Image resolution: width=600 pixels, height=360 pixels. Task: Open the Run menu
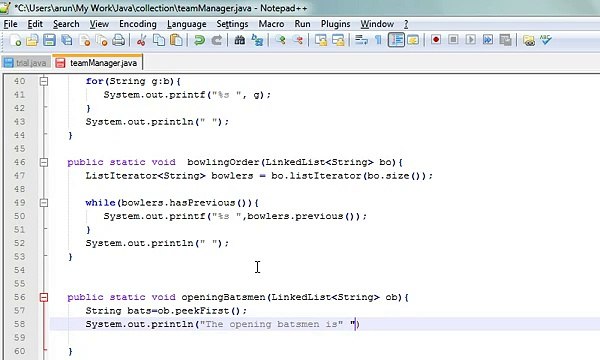click(302, 24)
